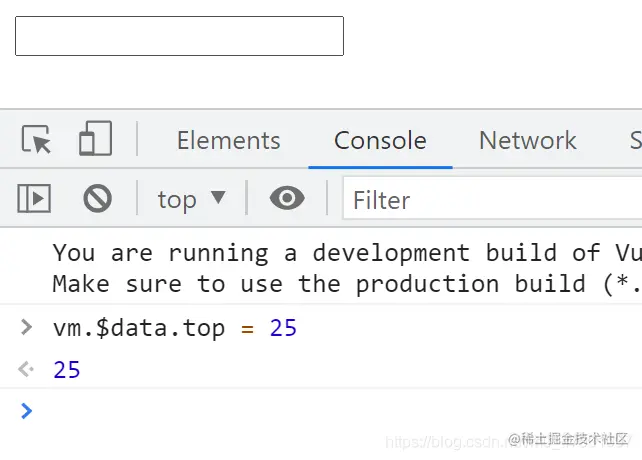642x460 pixels.
Task: Click the eye icon for live expression
Action: (287, 199)
